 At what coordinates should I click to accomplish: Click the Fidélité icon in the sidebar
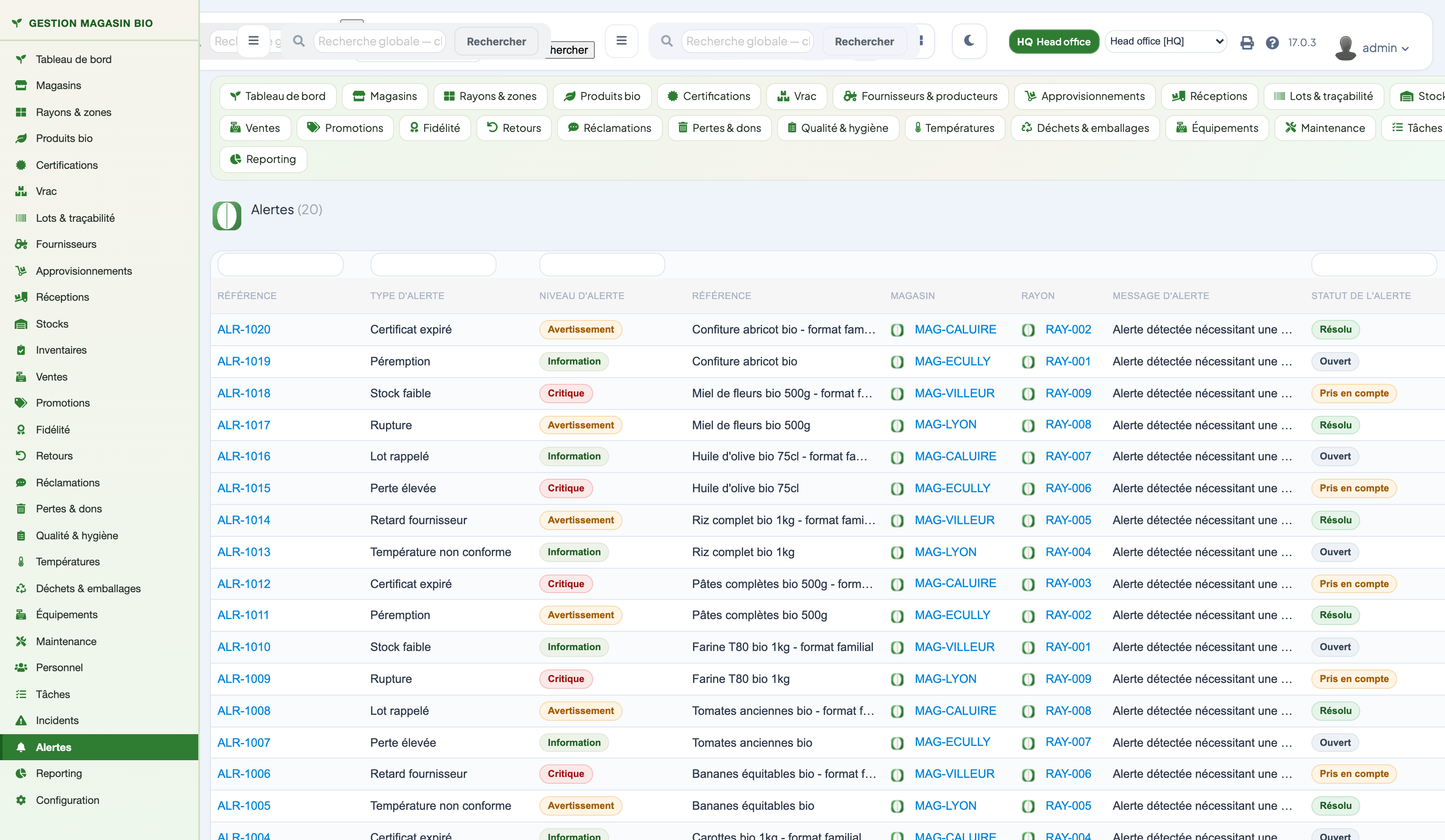(21, 430)
